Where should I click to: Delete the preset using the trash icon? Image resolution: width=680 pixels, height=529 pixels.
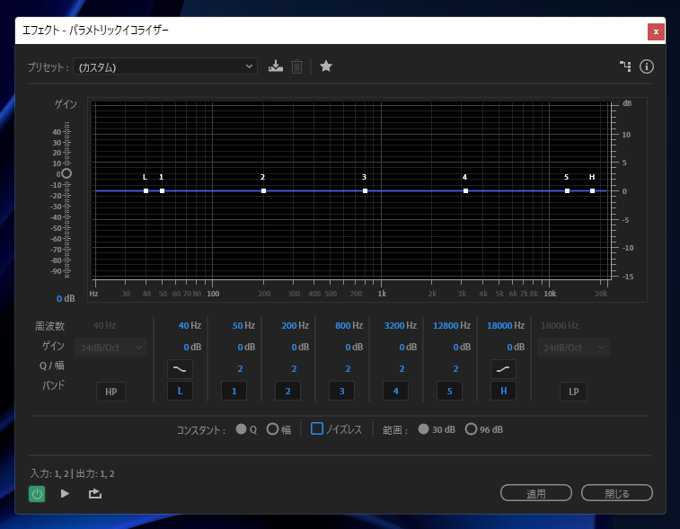point(297,66)
